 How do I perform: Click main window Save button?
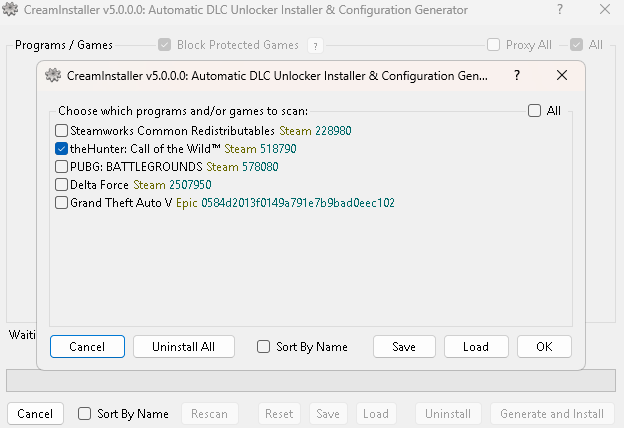click(328, 414)
